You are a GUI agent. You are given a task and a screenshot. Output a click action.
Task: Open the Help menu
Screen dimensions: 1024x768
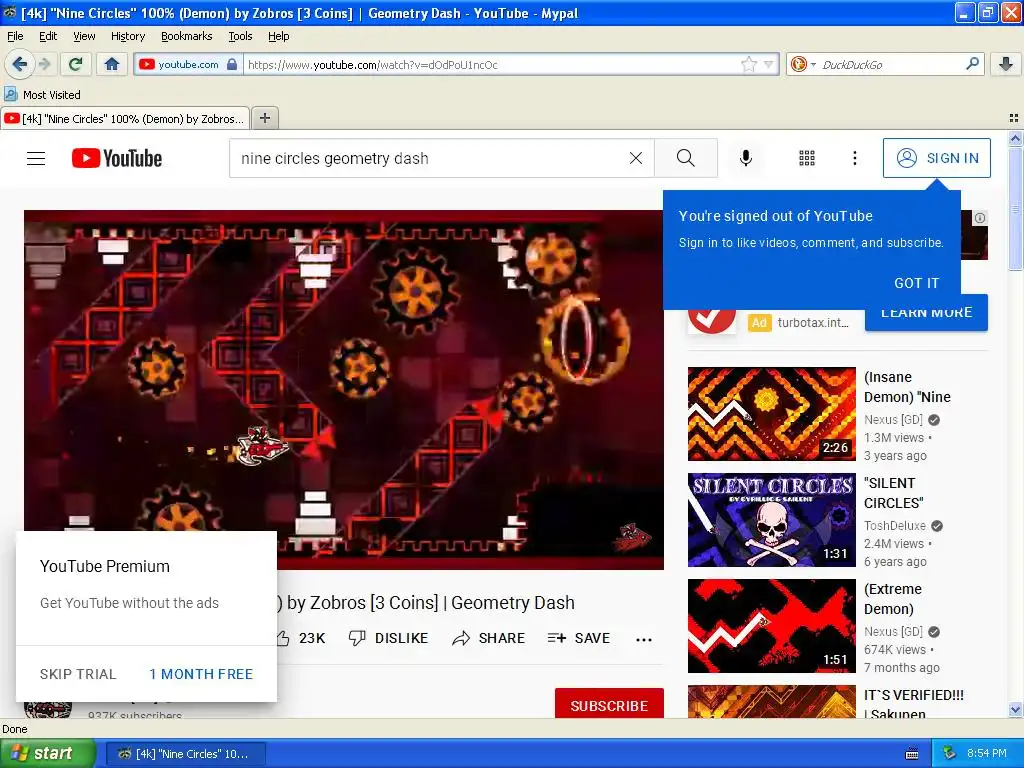click(x=278, y=36)
